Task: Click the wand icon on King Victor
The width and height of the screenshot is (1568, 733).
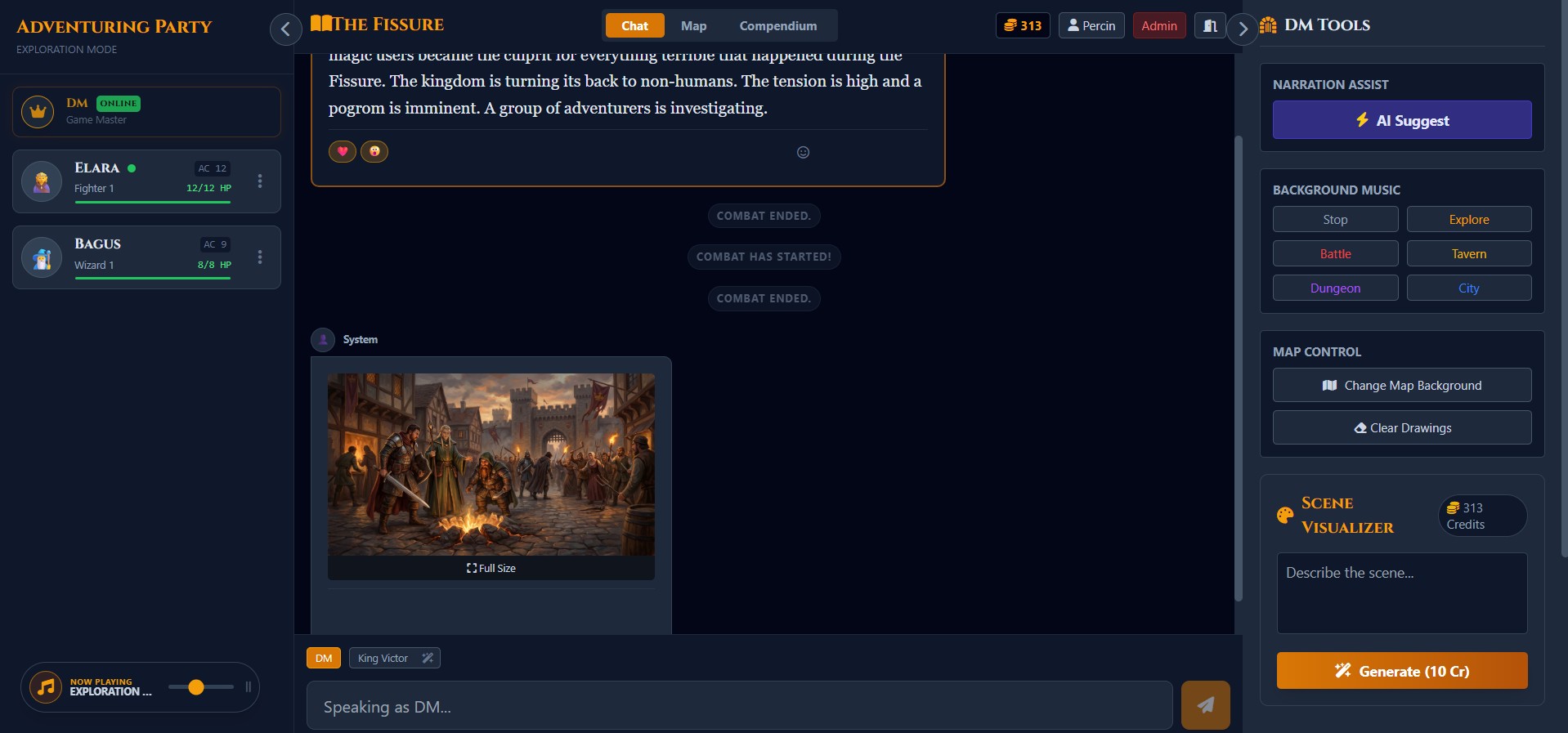Action: pyautogui.click(x=428, y=658)
